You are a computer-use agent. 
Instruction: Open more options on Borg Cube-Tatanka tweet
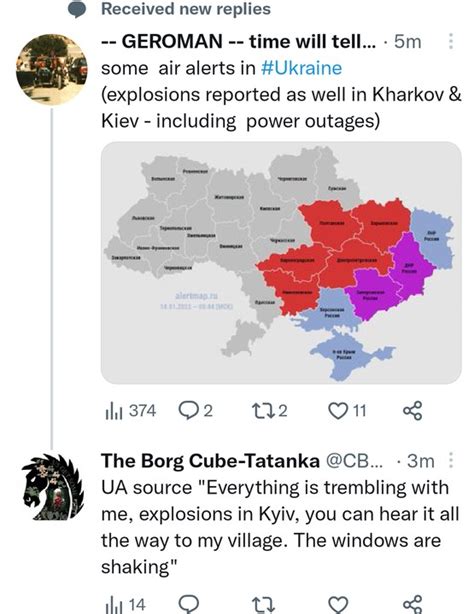click(x=450, y=460)
